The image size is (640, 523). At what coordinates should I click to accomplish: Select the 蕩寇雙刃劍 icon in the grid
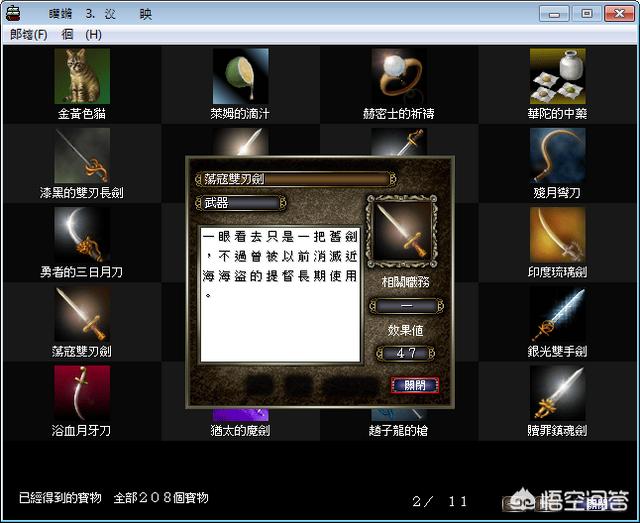pyautogui.click(x=82, y=314)
